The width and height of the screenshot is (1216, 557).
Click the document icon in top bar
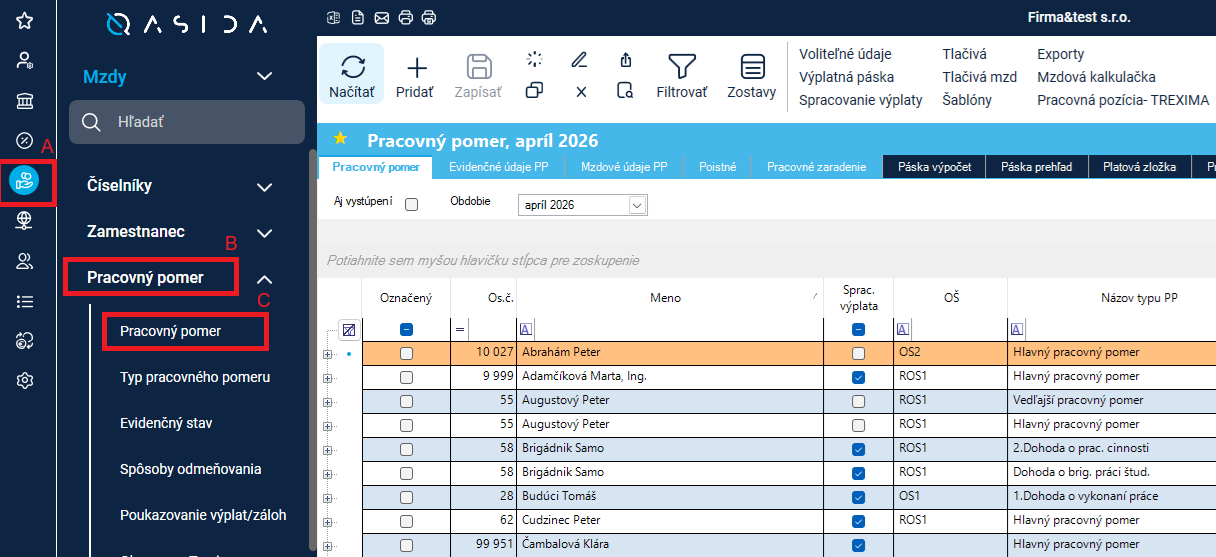tap(358, 17)
